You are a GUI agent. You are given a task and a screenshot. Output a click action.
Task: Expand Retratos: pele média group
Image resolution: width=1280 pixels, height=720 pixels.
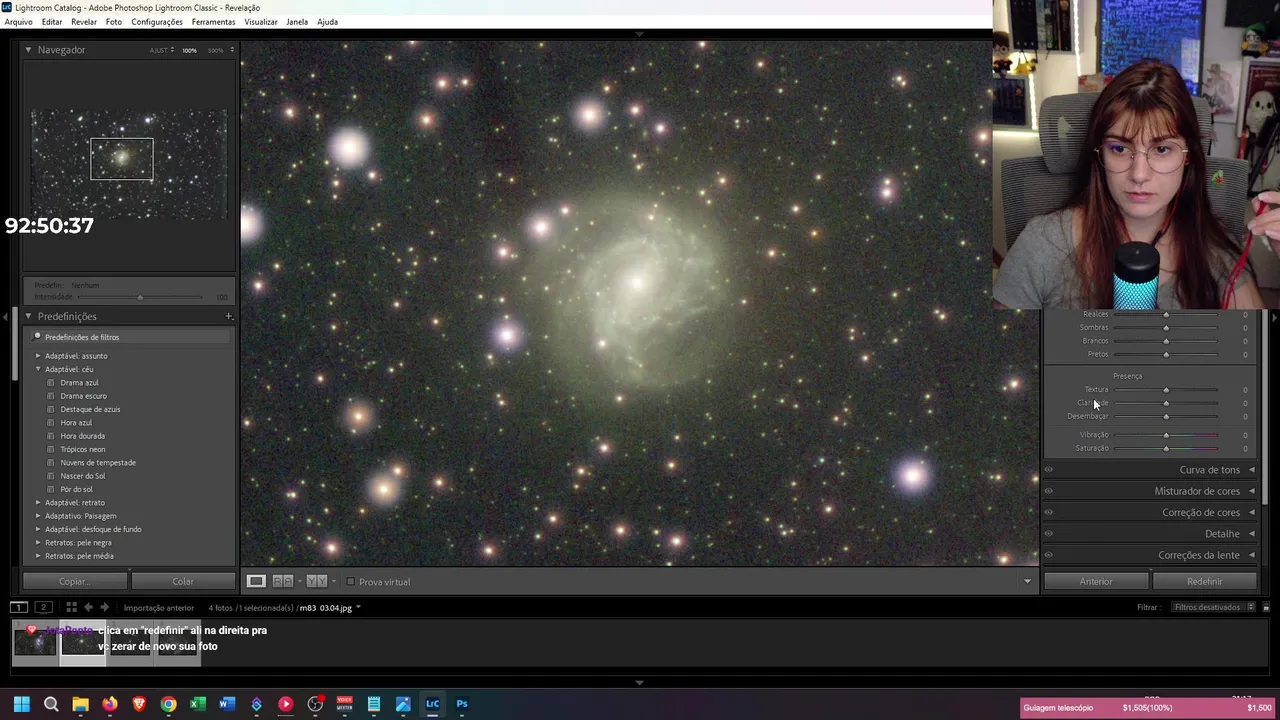point(38,556)
